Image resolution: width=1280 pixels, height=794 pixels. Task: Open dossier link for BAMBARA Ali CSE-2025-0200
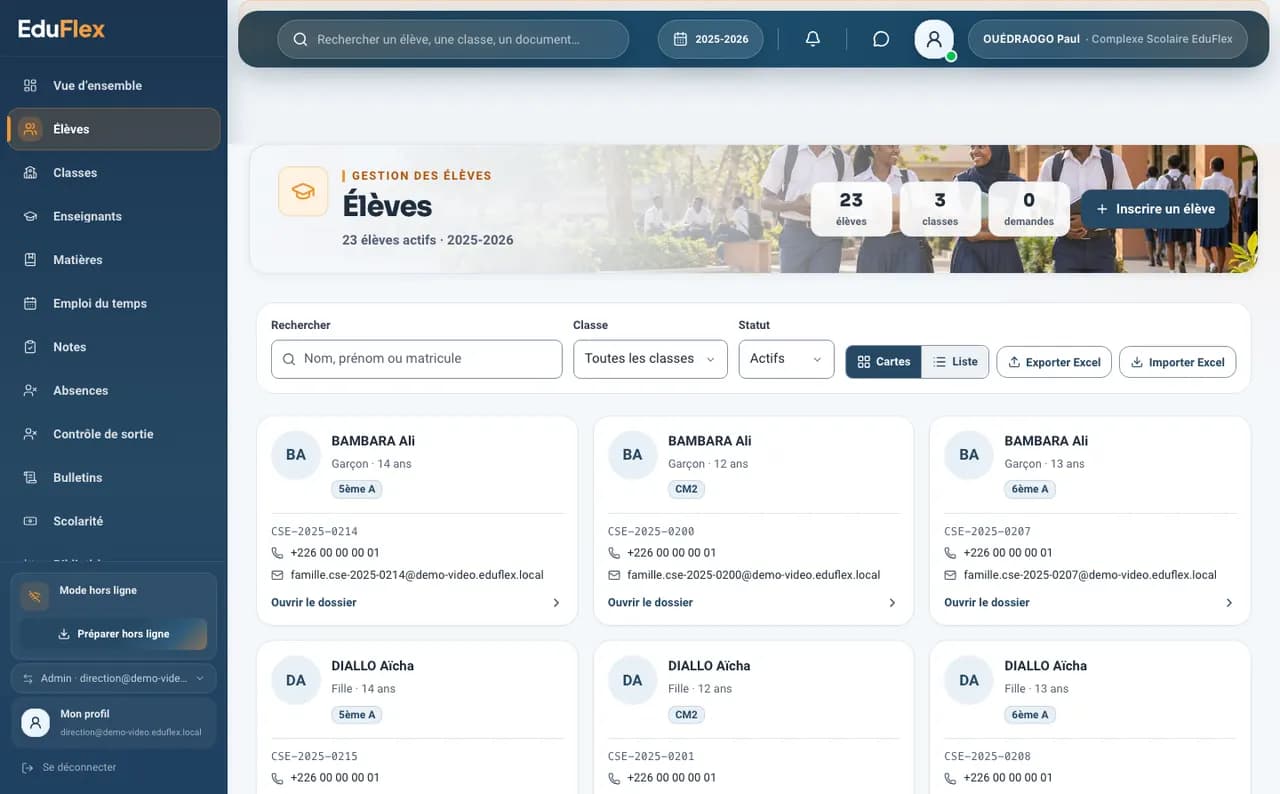click(754, 603)
